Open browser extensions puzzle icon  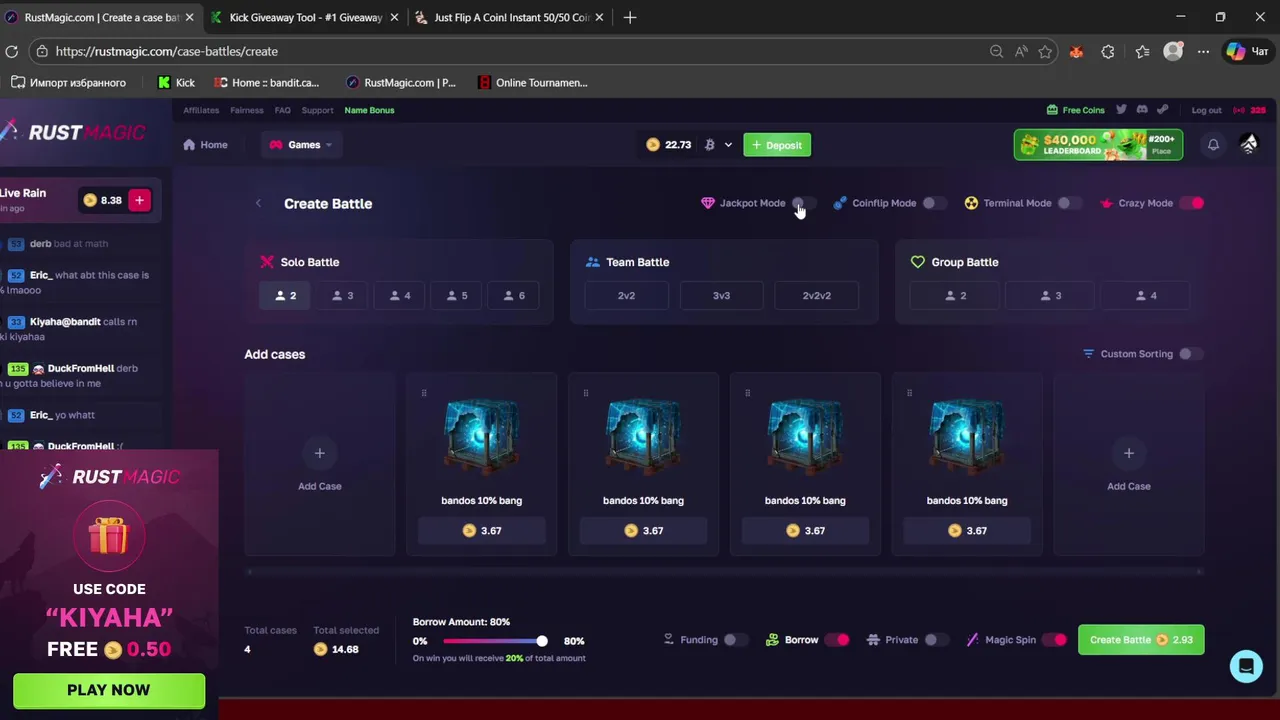click(1108, 52)
